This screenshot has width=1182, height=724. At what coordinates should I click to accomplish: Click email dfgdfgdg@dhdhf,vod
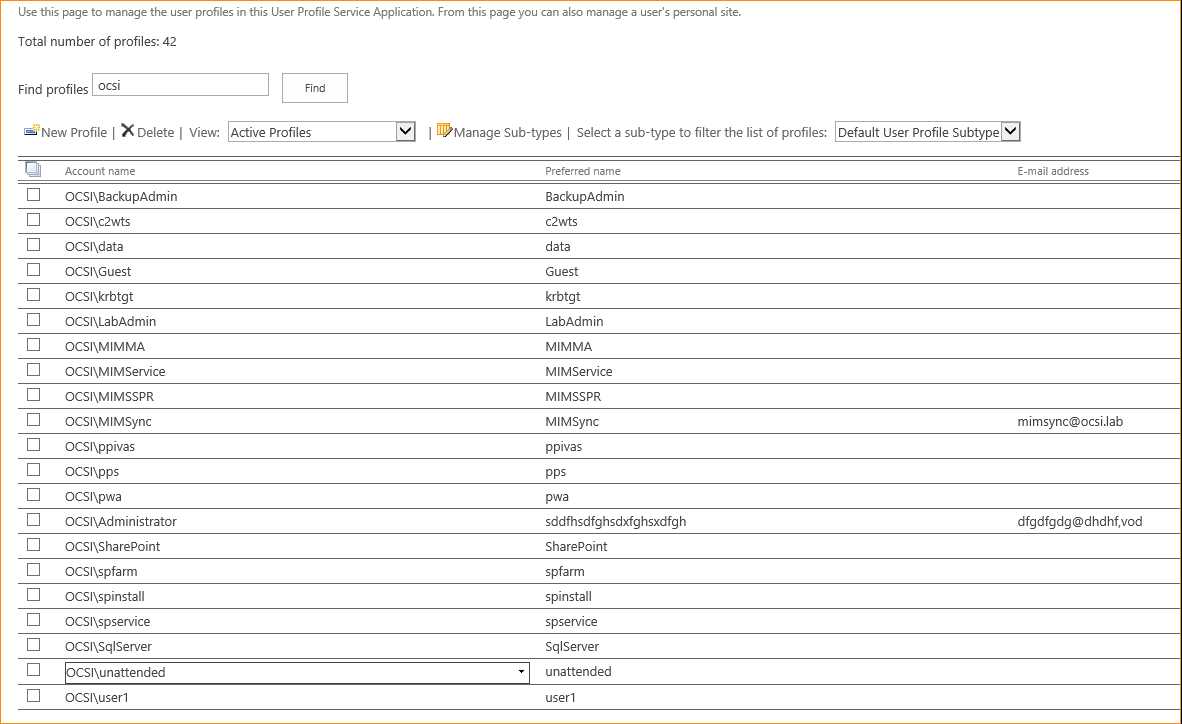1079,521
